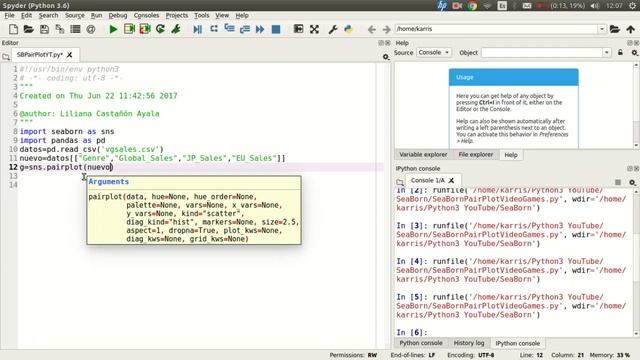This screenshot has width=640, height=360.
Task: Open the Projects menu
Action: pyautogui.click(x=177, y=15)
